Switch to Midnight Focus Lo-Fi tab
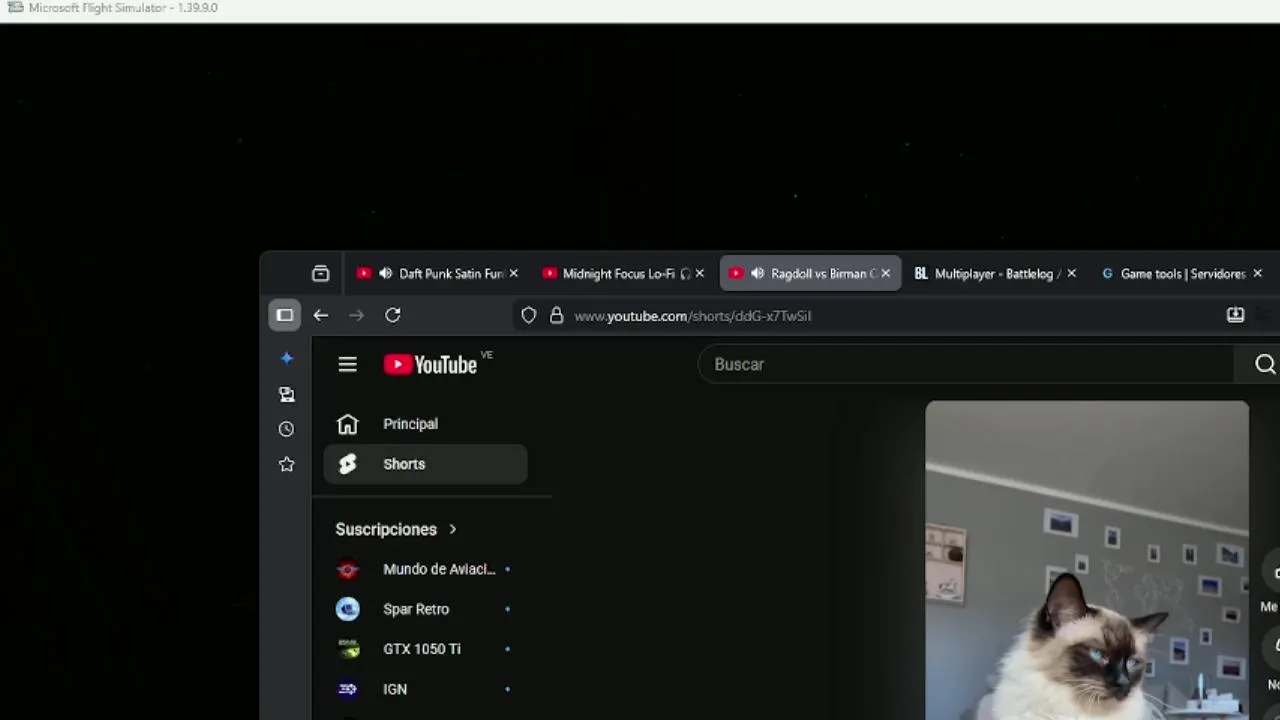Screen dimensions: 1280x720 coord(623,273)
